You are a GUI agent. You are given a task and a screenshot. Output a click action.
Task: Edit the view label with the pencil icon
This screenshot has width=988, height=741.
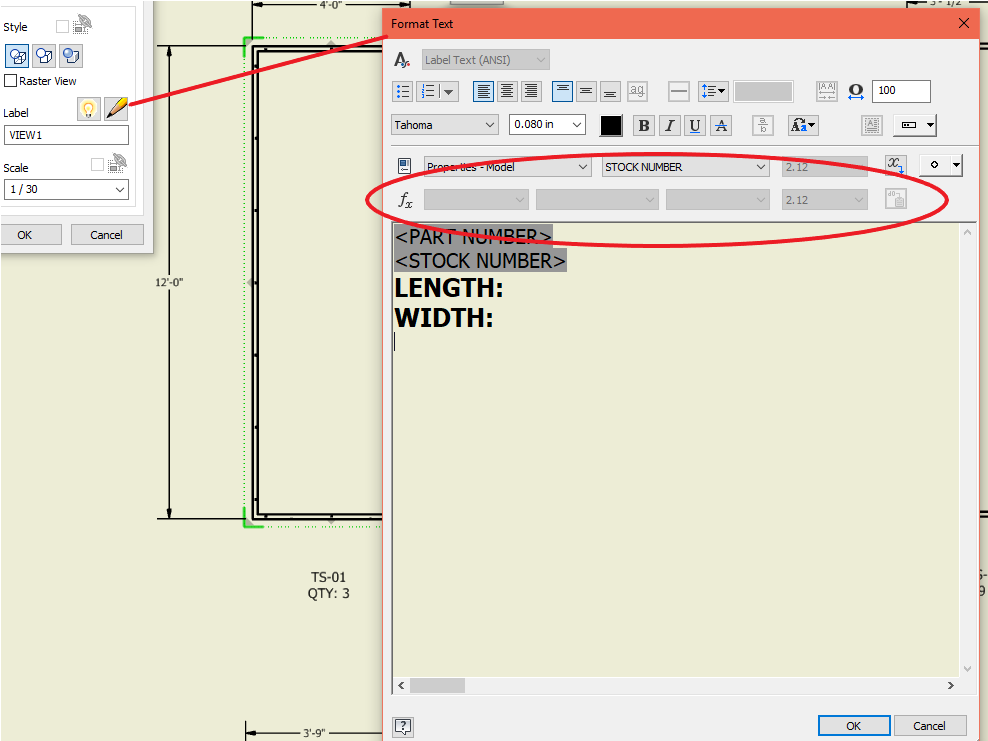coord(116,108)
